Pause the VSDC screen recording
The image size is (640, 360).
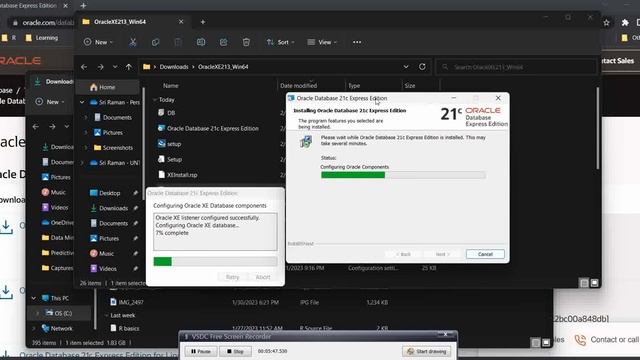(x=201, y=351)
